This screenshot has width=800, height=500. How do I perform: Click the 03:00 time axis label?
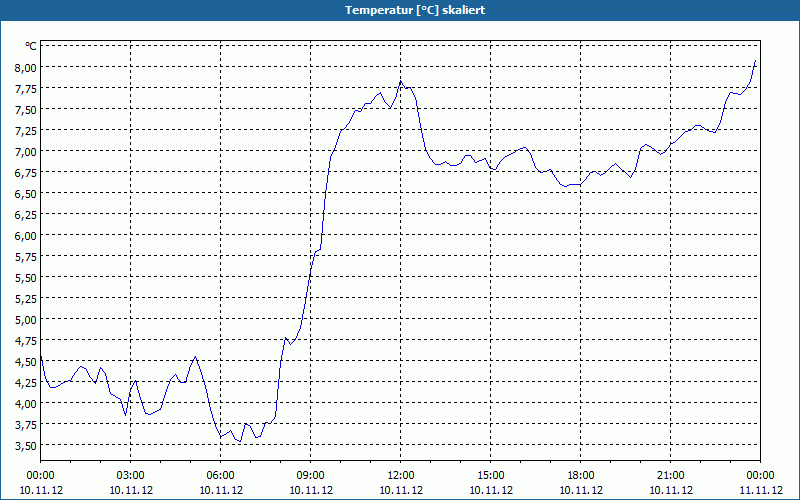point(131,476)
